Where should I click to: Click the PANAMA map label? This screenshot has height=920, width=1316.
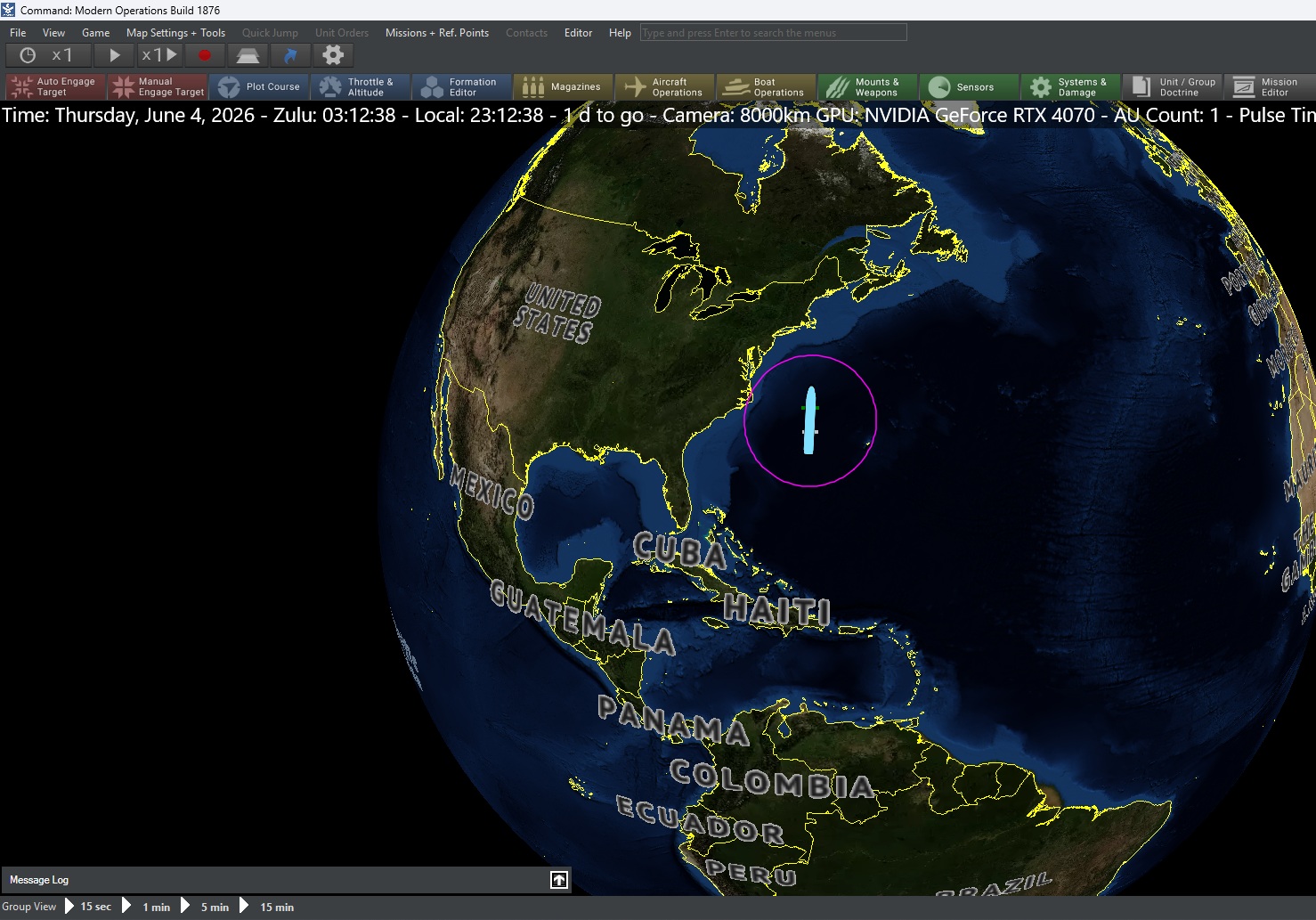click(x=673, y=721)
